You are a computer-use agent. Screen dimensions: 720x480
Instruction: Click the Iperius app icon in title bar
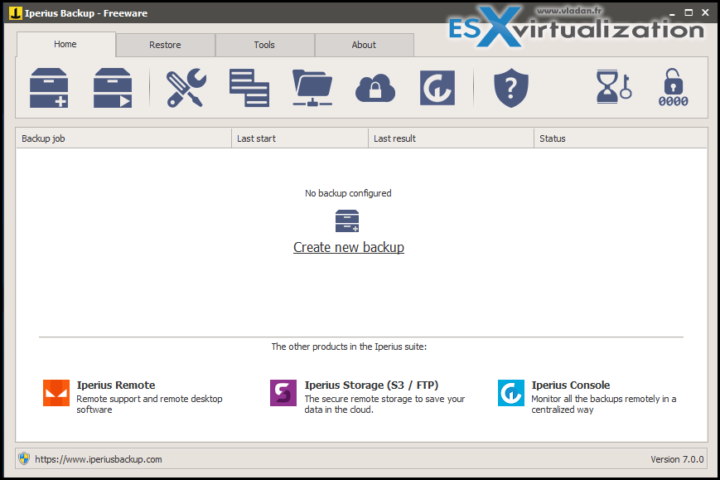point(15,13)
